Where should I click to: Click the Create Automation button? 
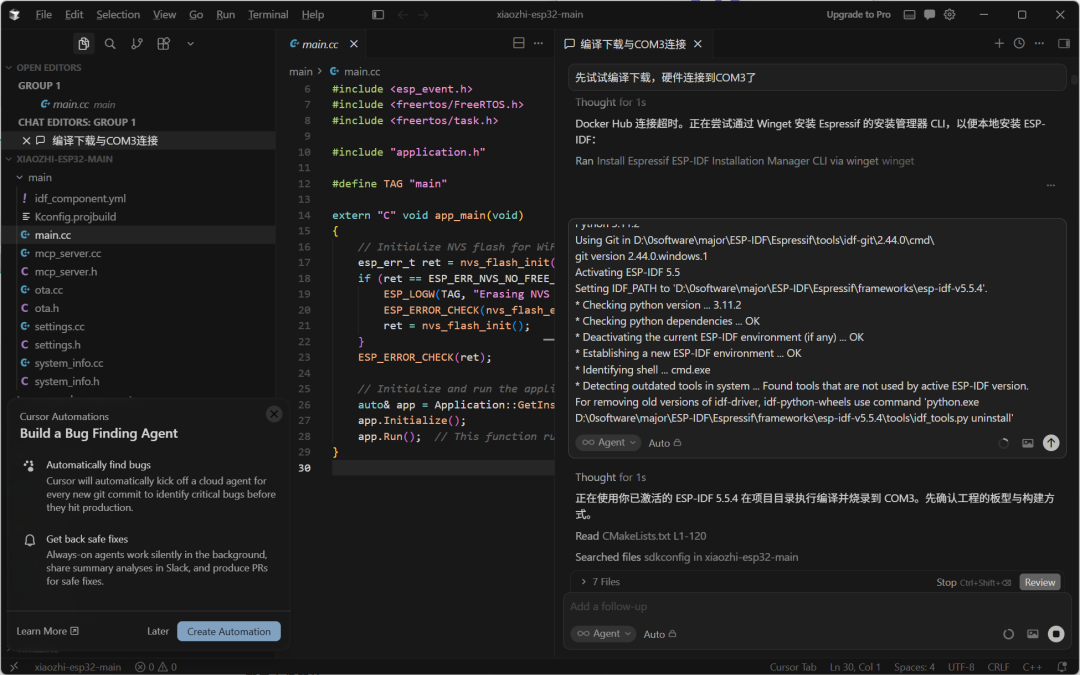pos(229,631)
